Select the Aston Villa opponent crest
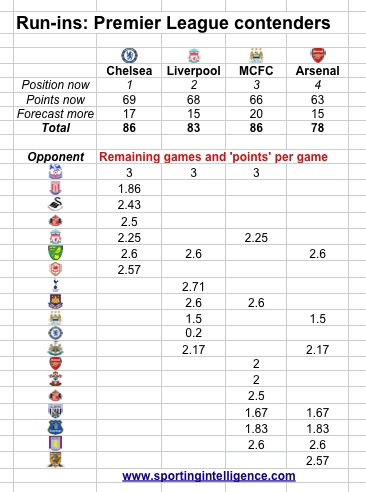The height and width of the screenshot is (492, 366). tap(55, 443)
